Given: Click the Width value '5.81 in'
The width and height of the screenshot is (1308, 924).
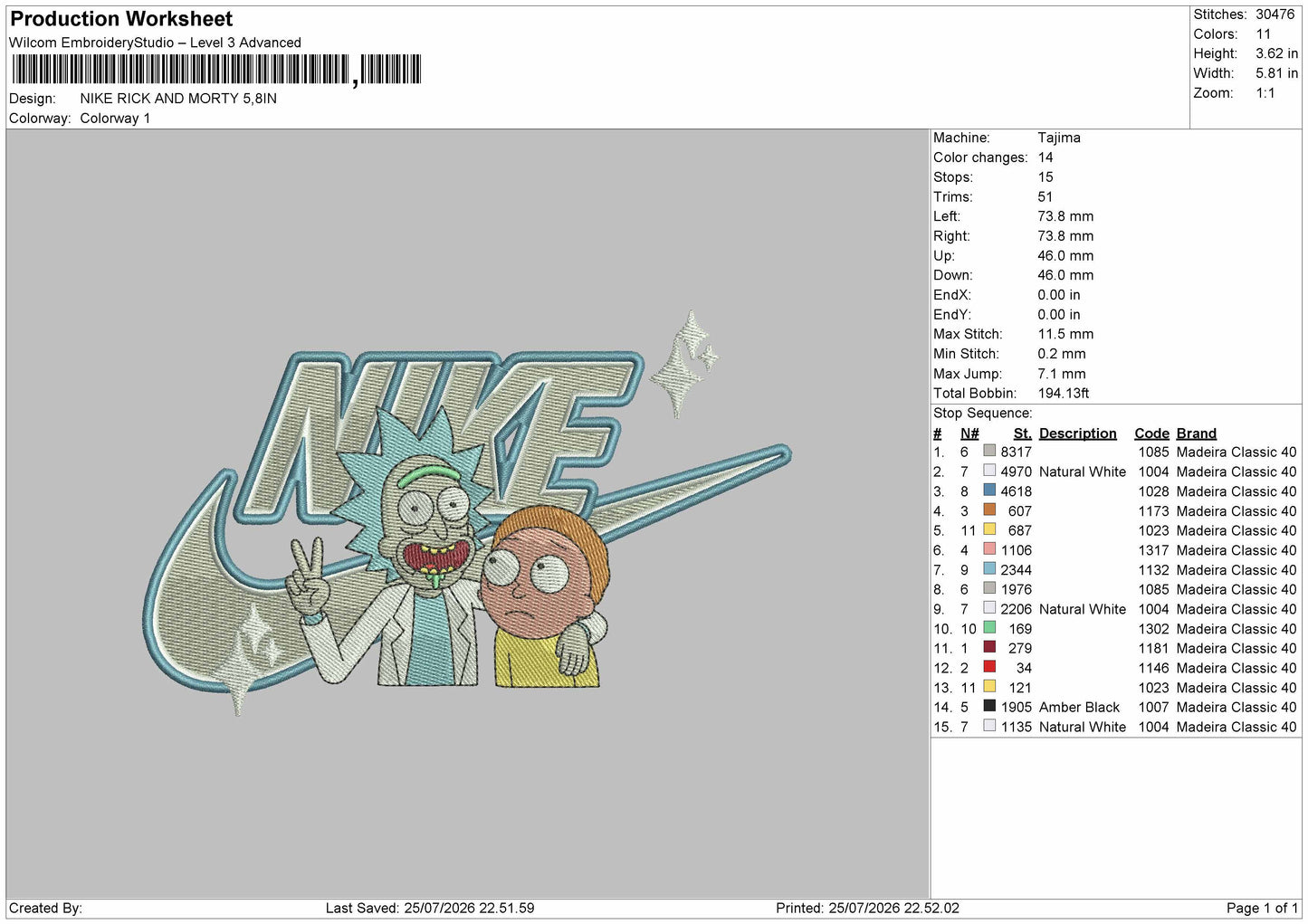Looking at the screenshot, I should pos(1276,73).
